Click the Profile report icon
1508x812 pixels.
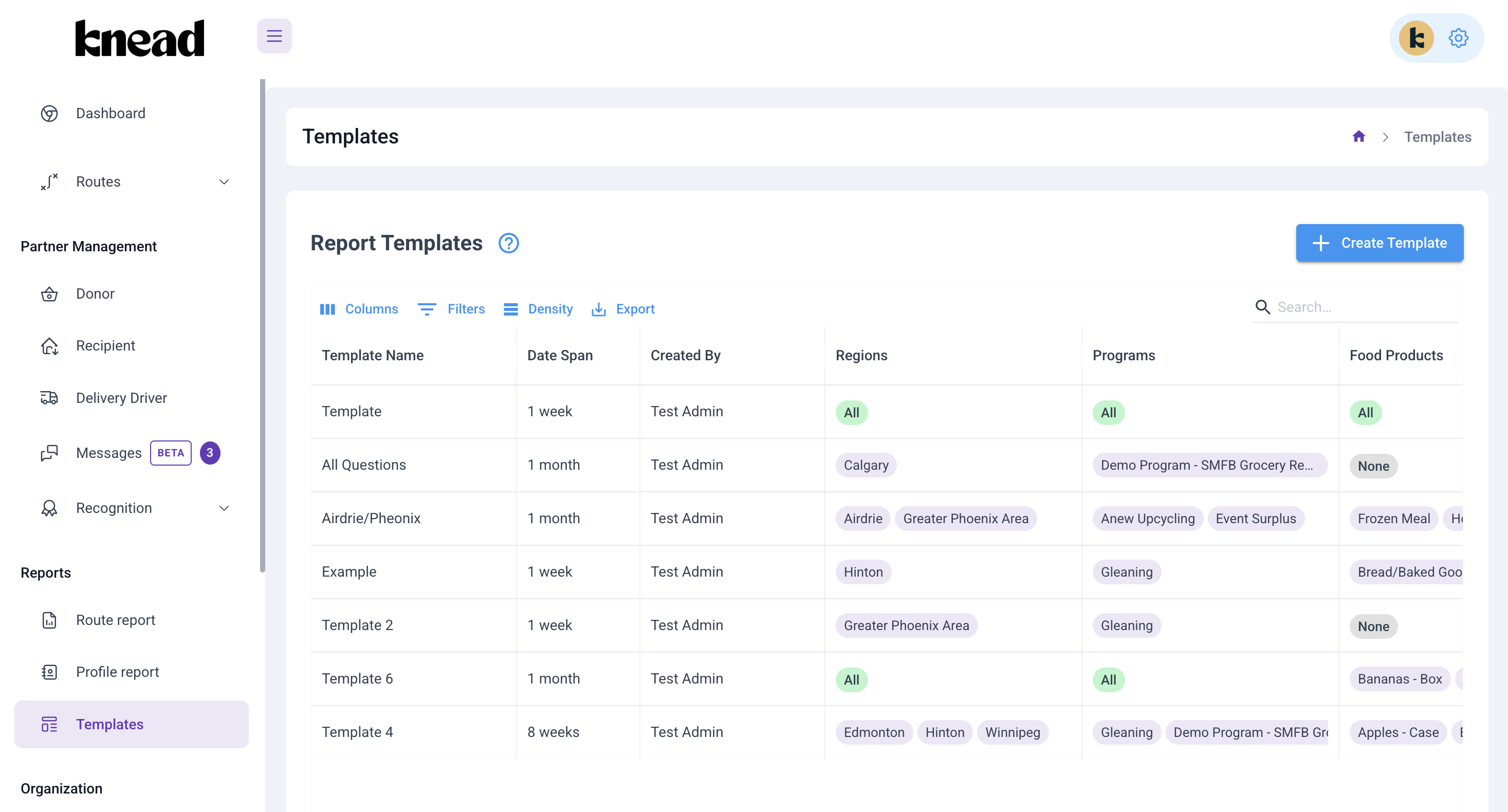tap(49, 672)
